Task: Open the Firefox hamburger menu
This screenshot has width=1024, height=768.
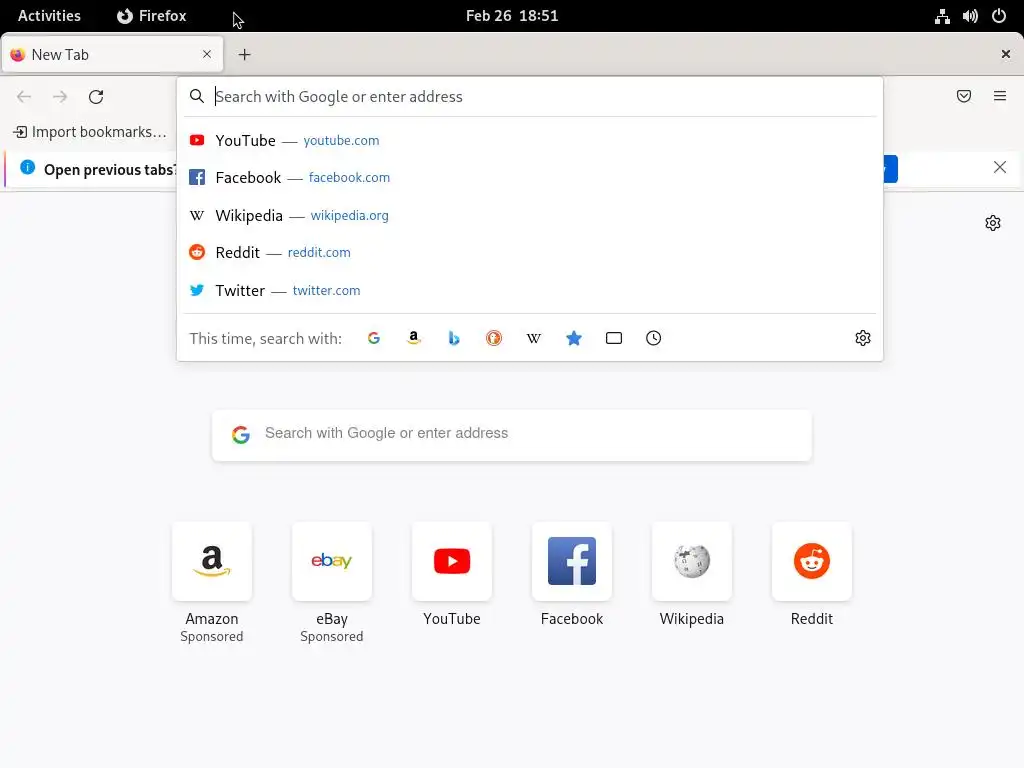Action: (x=1000, y=97)
